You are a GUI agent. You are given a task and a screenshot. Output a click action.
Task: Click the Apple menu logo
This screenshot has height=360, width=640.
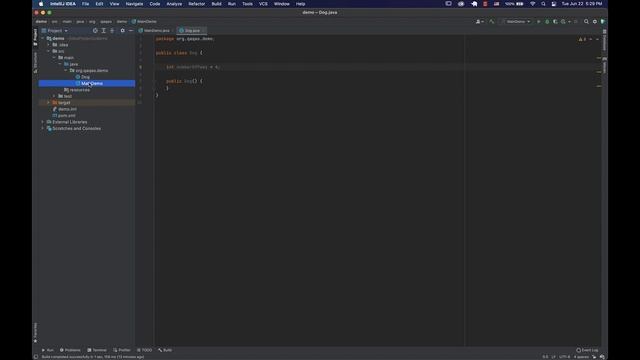click(x=41, y=4)
